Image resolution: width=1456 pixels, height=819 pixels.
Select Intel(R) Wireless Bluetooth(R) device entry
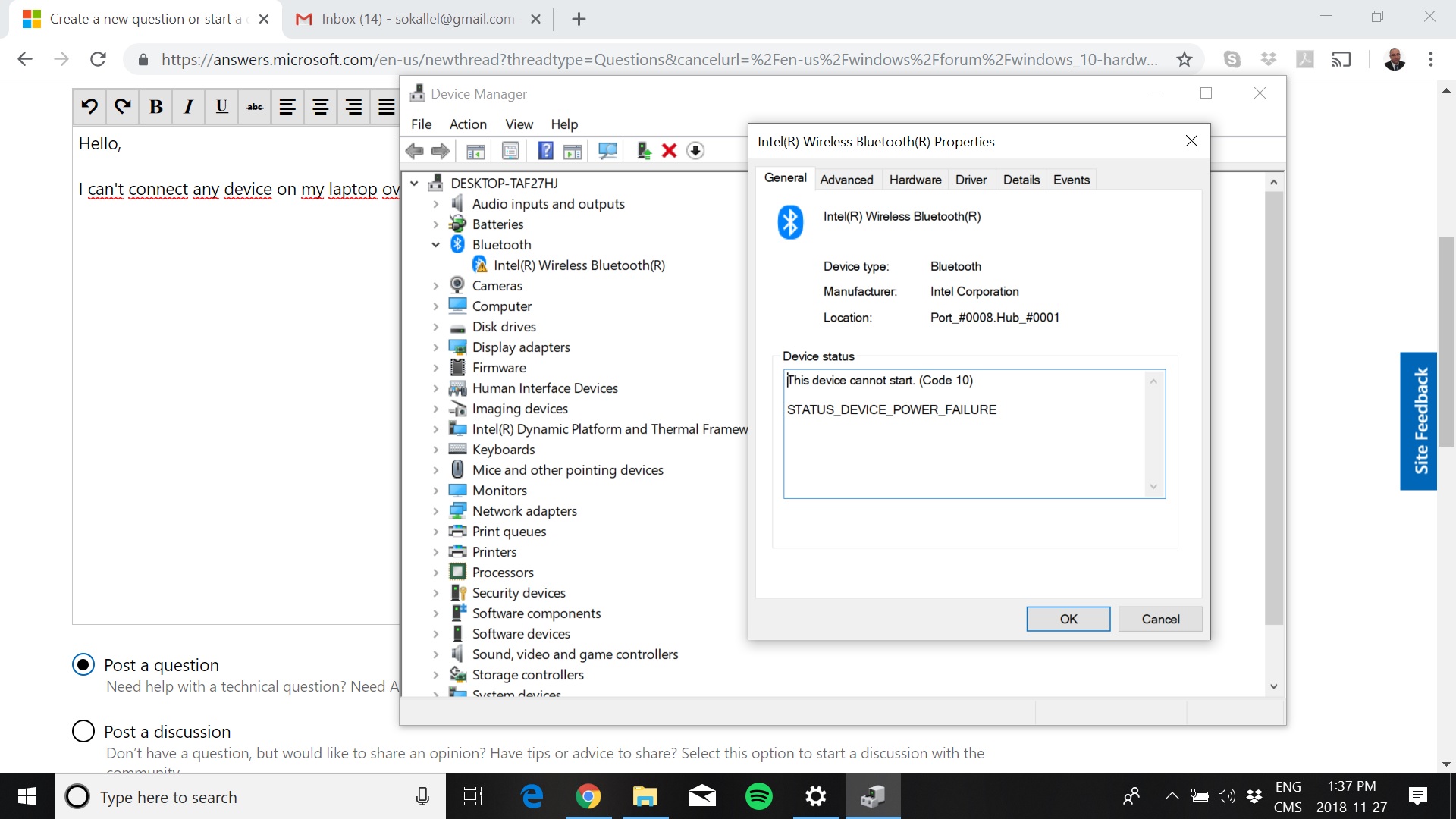point(579,265)
